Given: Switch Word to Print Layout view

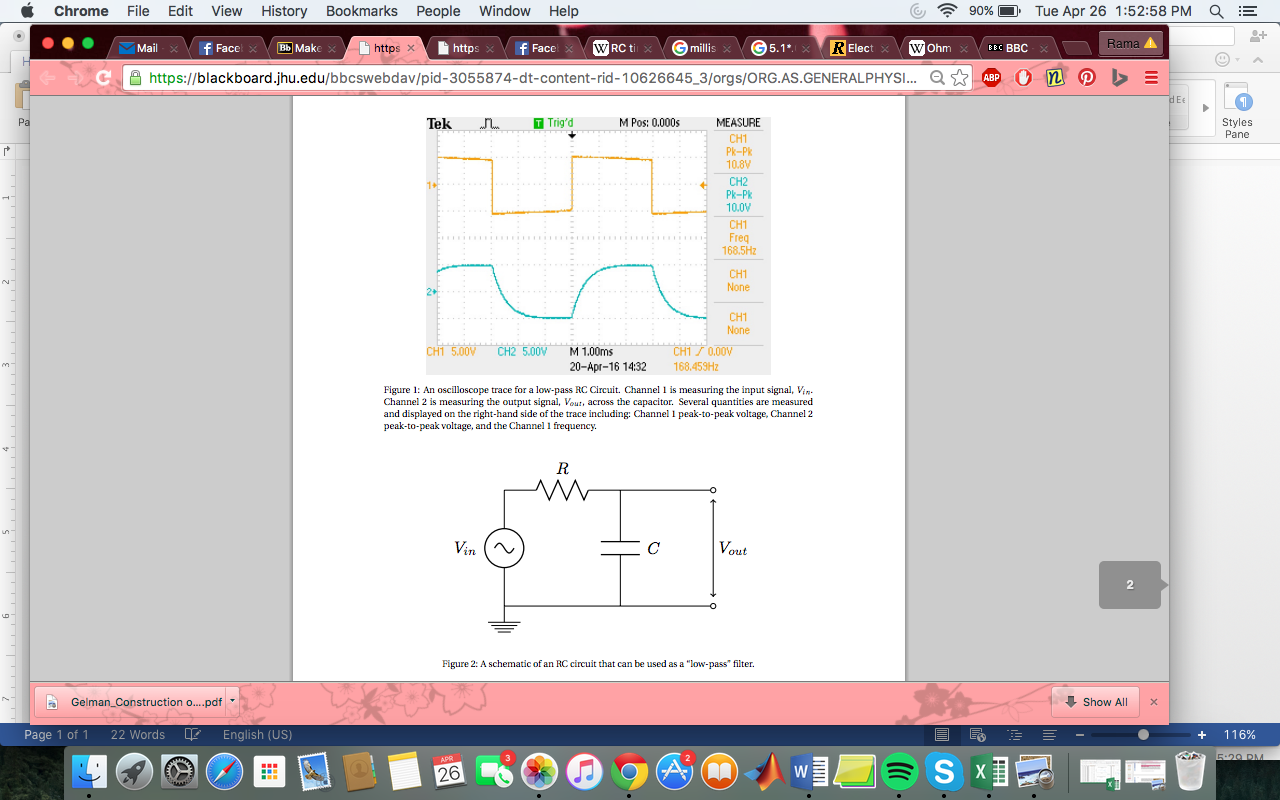Looking at the screenshot, I should click(x=941, y=734).
